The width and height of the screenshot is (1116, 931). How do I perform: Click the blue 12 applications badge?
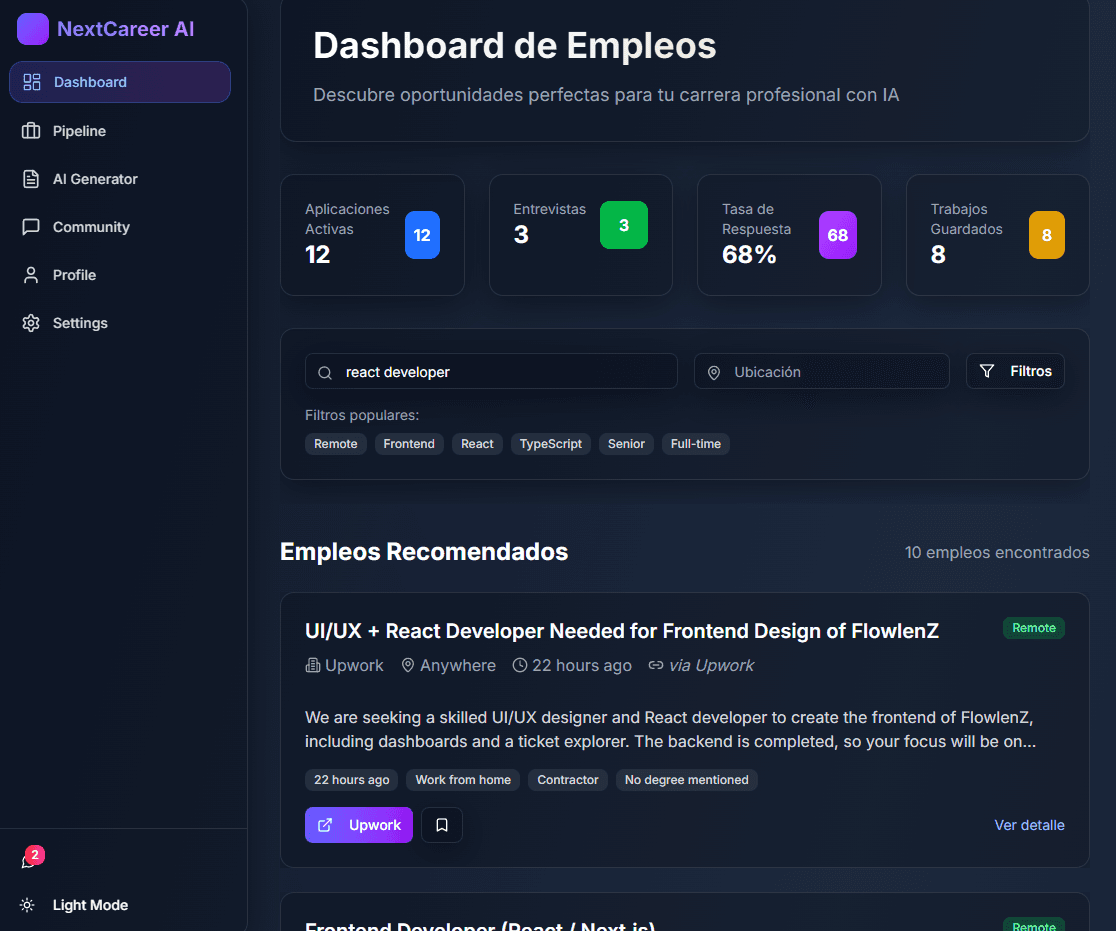coord(422,235)
